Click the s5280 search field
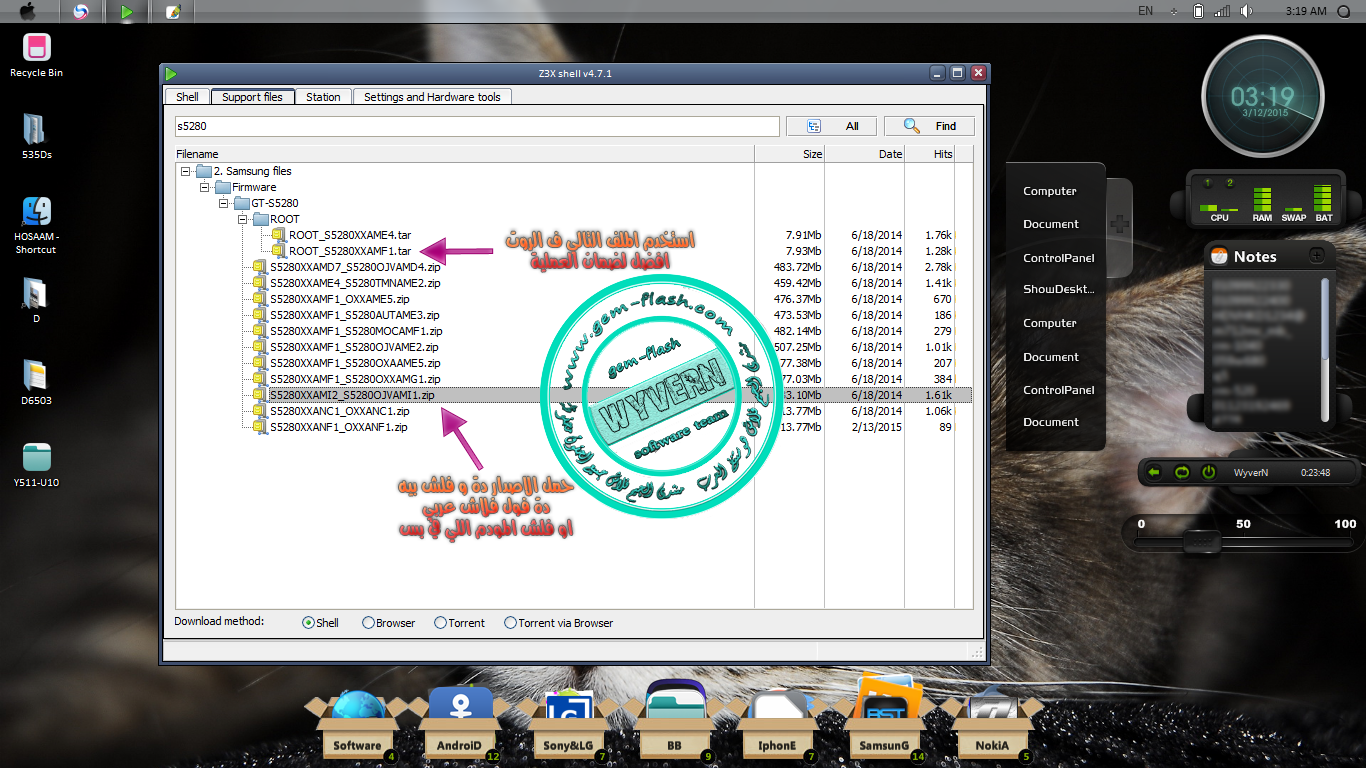The image size is (1366, 768). pos(477,126)
